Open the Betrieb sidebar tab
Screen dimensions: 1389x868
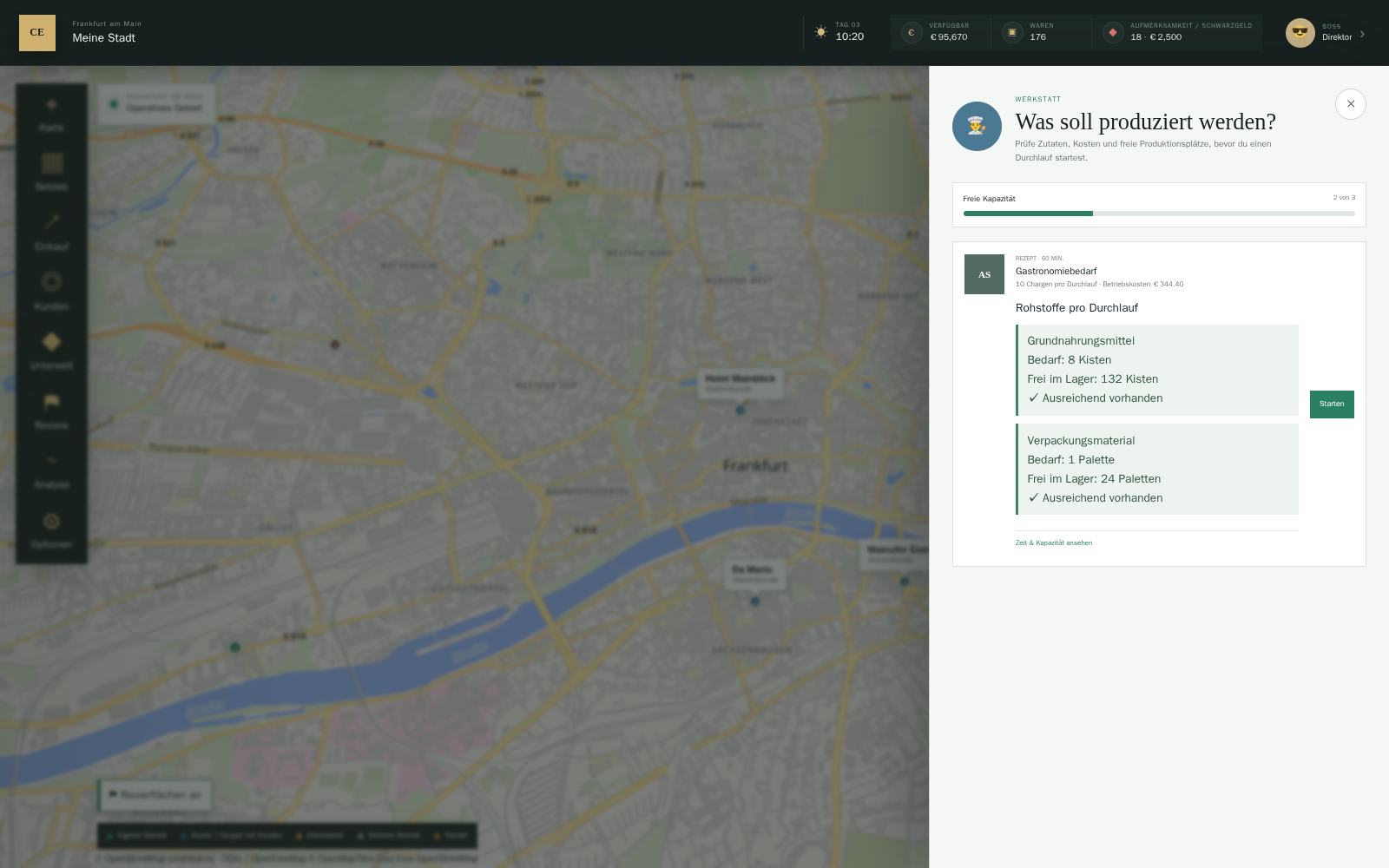(x=51, y=172)
